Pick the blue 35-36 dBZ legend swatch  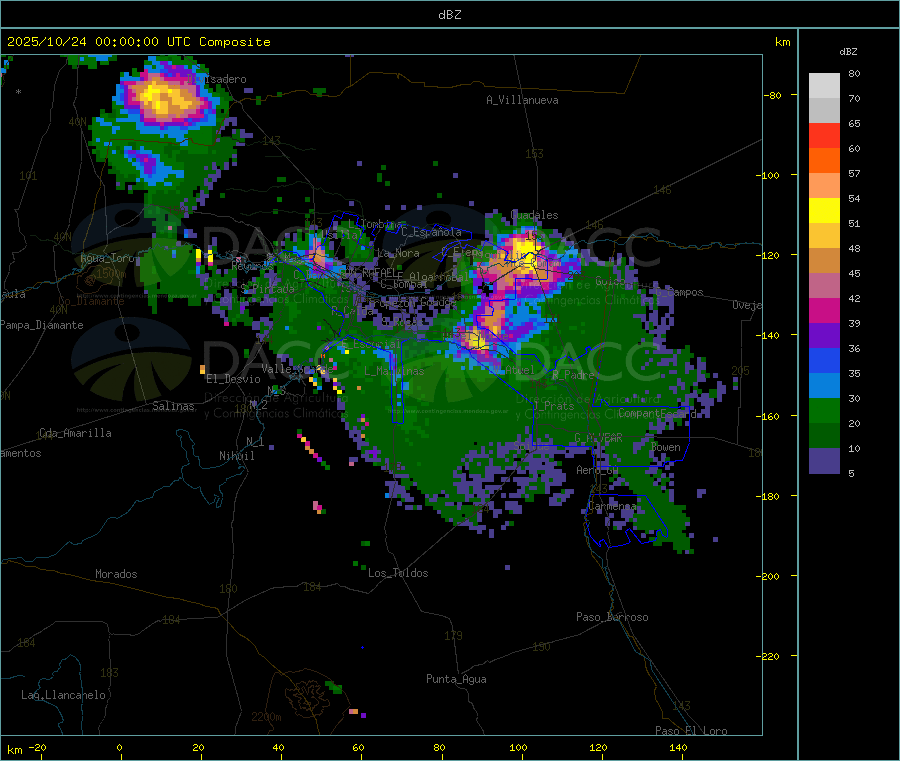click(824, 360)
